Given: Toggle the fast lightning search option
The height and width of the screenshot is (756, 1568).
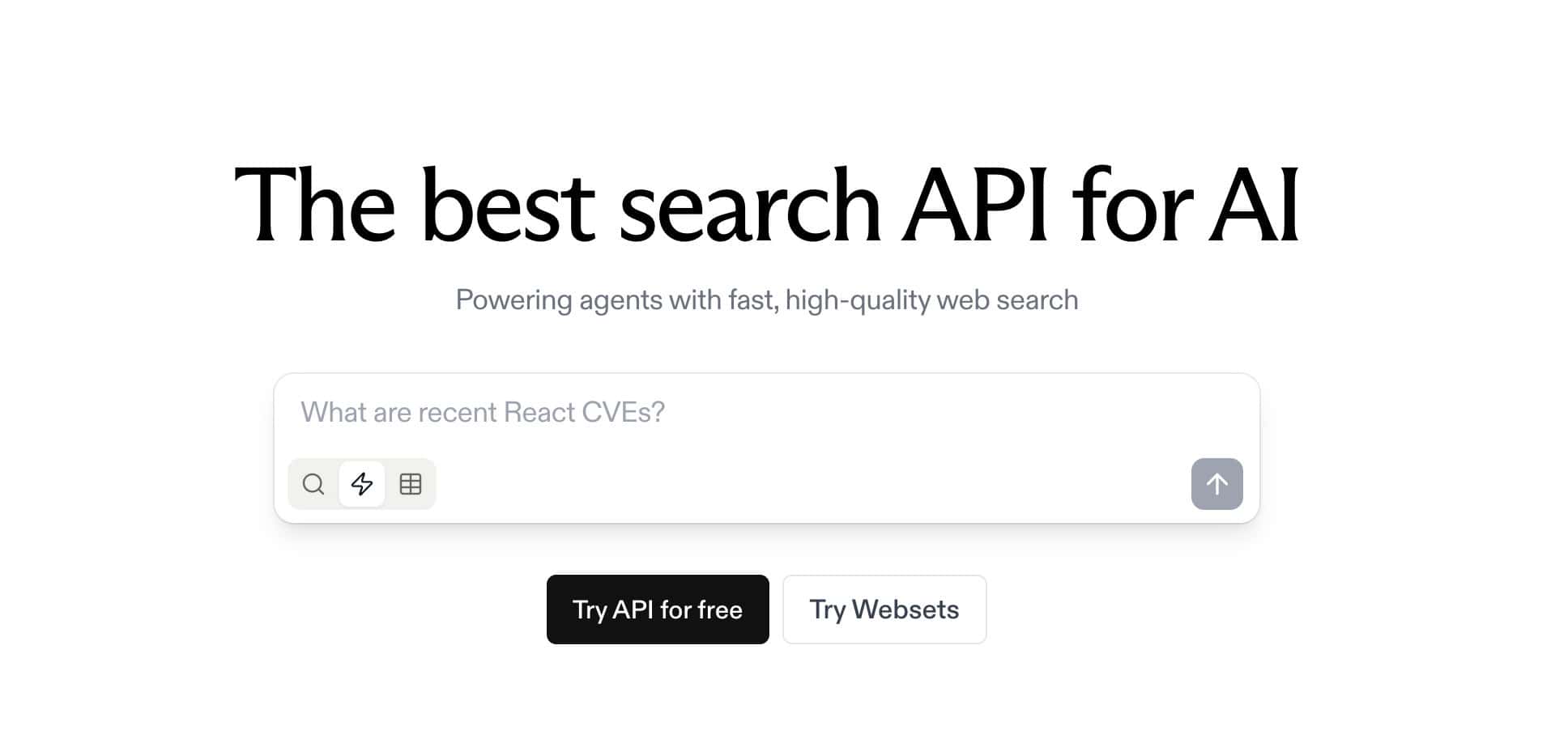Looking at the screenshot, I should pyautogui.click(x=362, y=484).
